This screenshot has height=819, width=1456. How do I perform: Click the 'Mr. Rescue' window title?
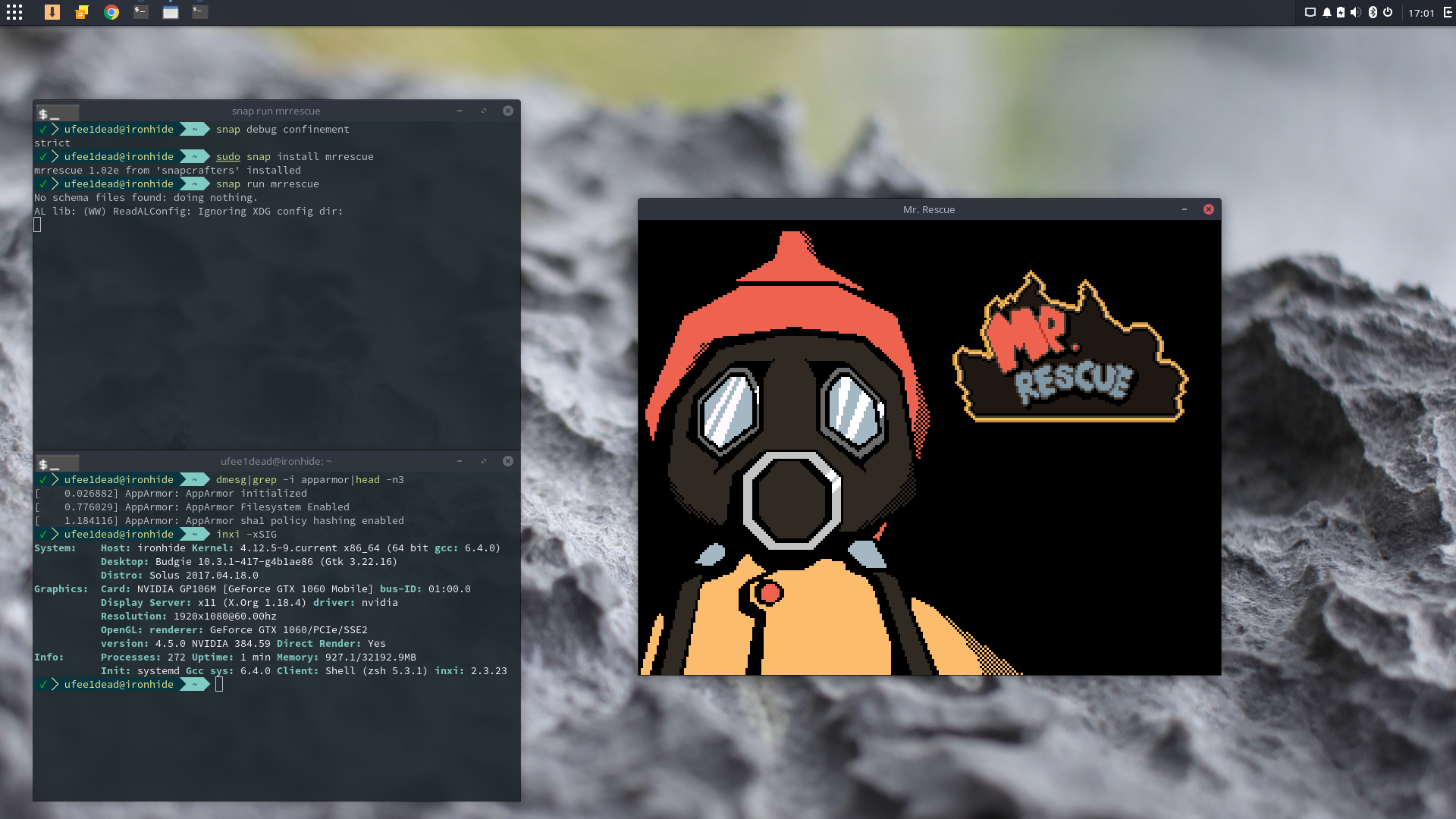[929, 210]
